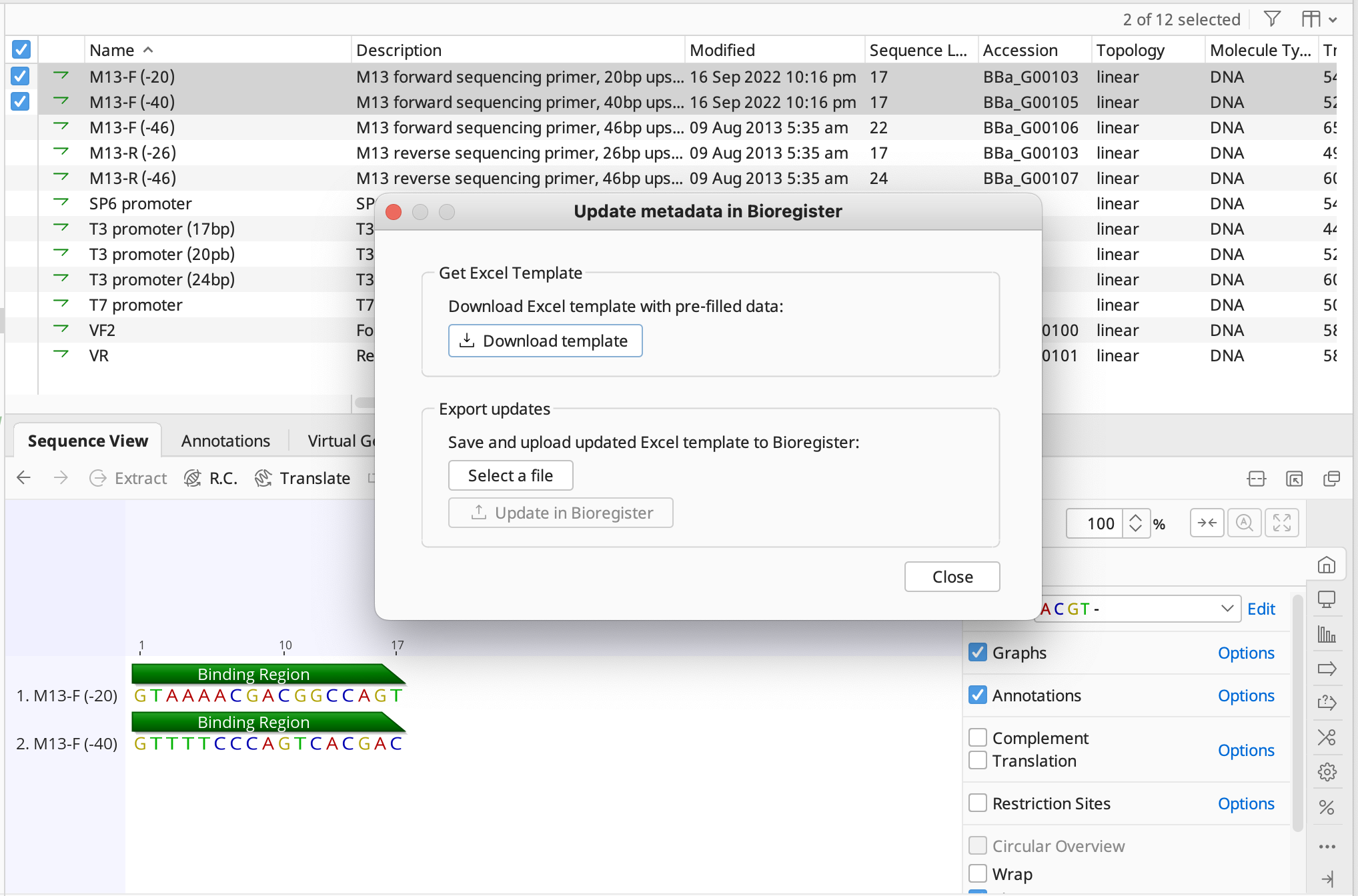Open the filter icon above the sequence table
Screen dimensions: 1358x896
coord(1272,19)
